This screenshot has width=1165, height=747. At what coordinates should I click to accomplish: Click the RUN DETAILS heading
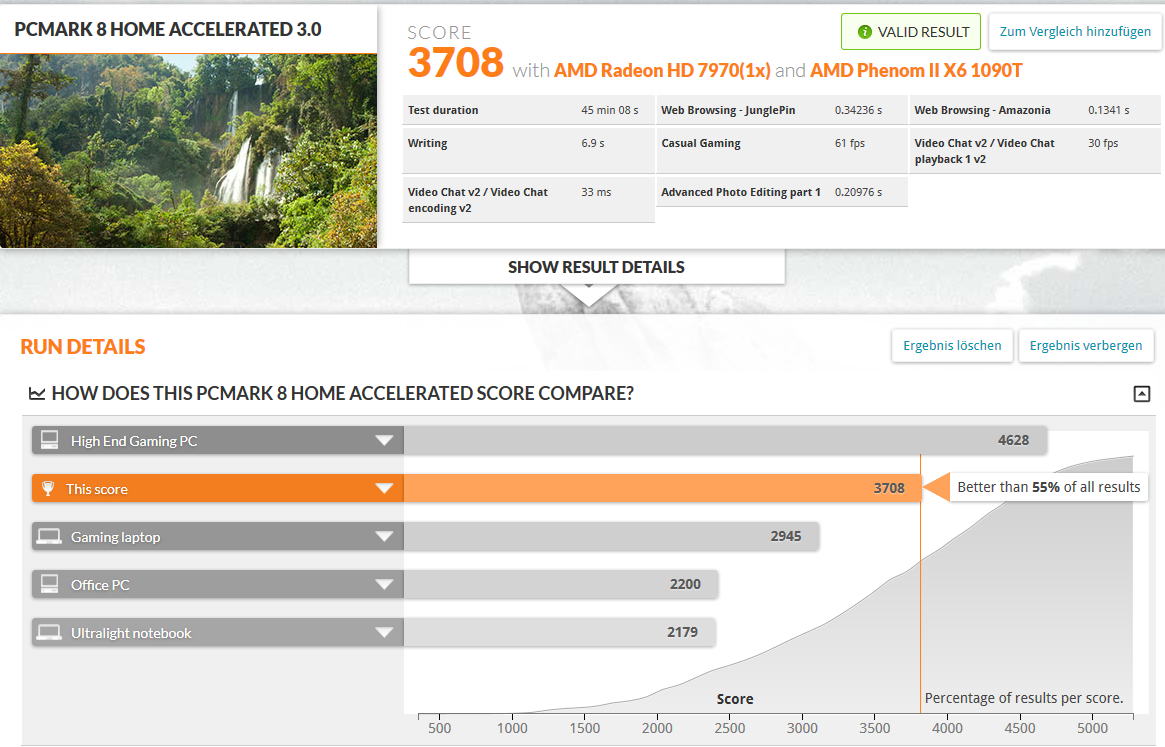pos(82,347)
